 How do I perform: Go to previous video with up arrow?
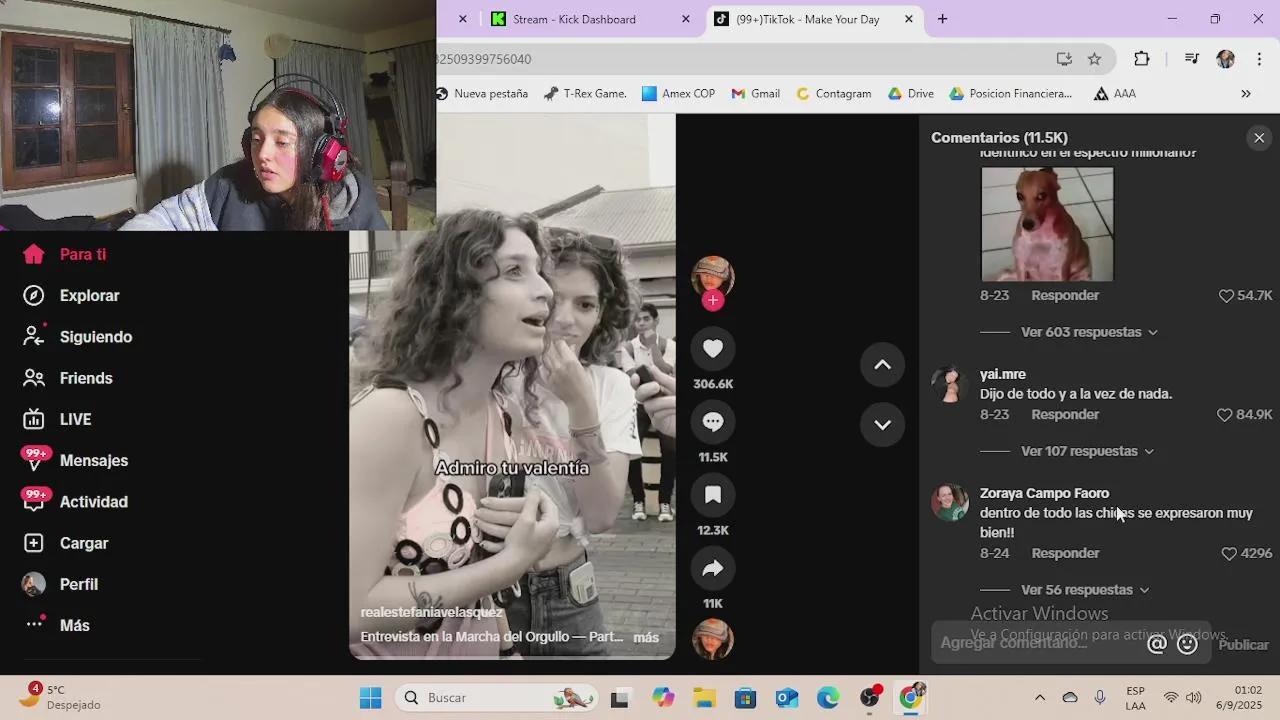click(882, 365)
